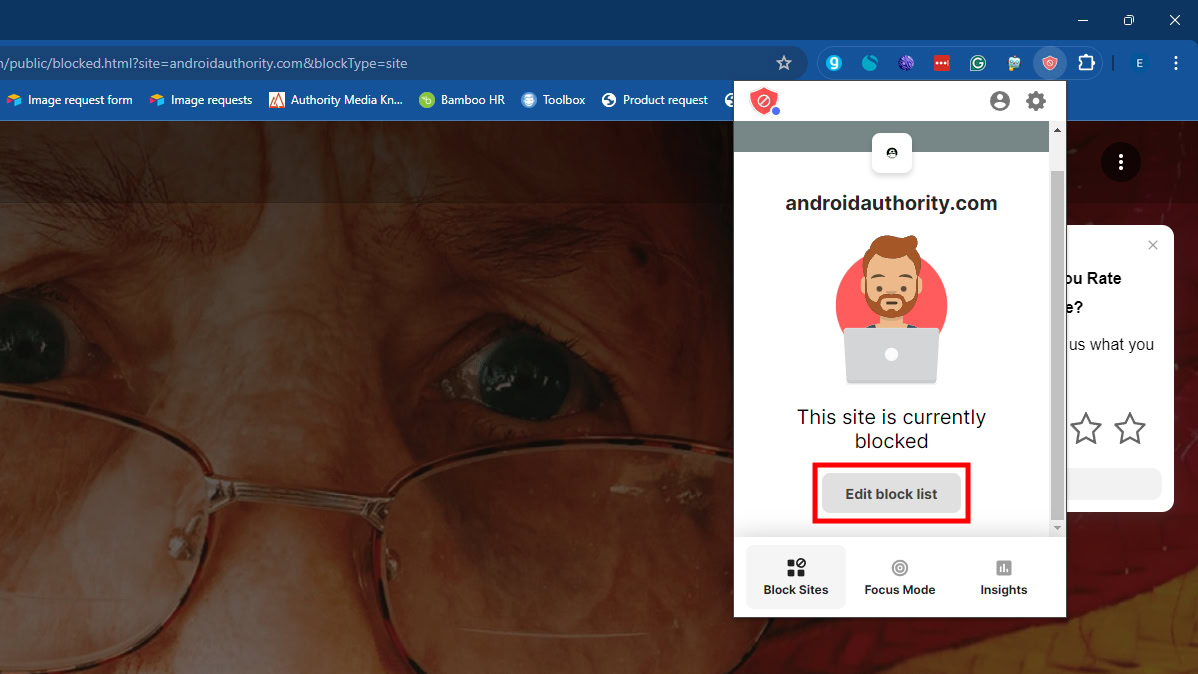Open the Product request bookmark
Viewport: 1198px width, 674px height.
click(655, 100)
